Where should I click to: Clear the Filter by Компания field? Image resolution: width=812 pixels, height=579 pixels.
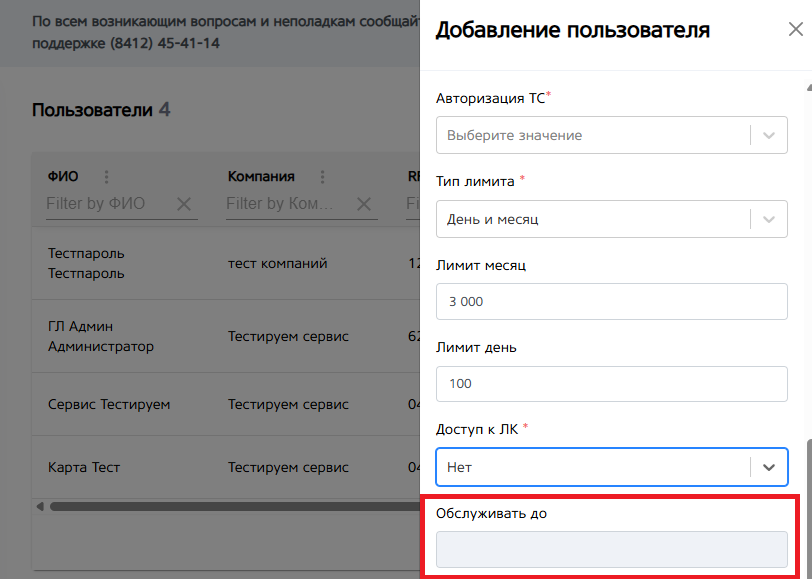pyautogui.click(x=364, y=204)
